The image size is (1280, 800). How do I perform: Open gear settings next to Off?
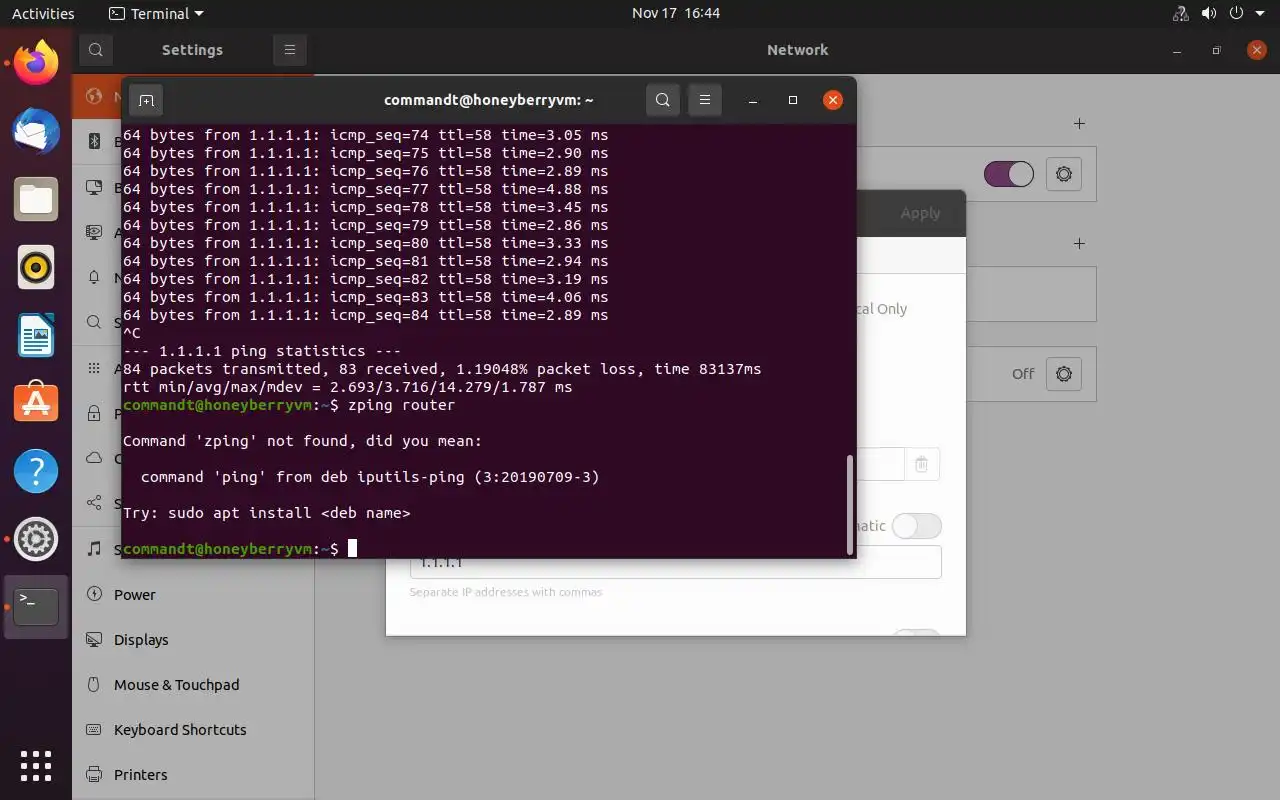pyautogui.click(x=1064, y=374)
